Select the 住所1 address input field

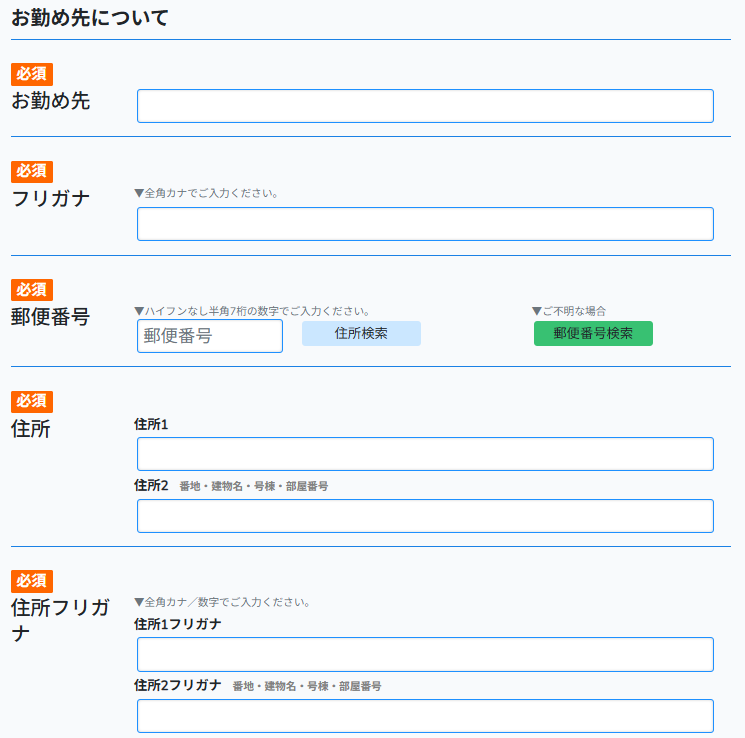click(425, 454)
